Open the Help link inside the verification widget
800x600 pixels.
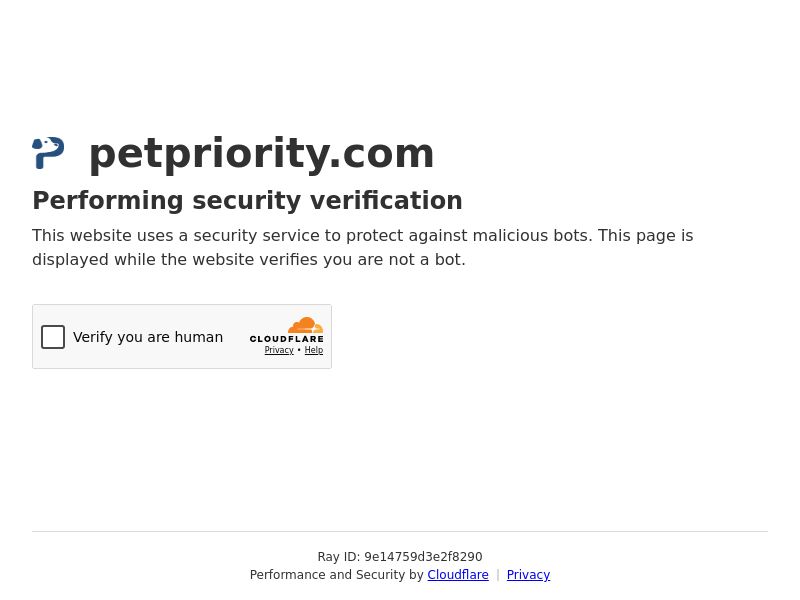314,350
